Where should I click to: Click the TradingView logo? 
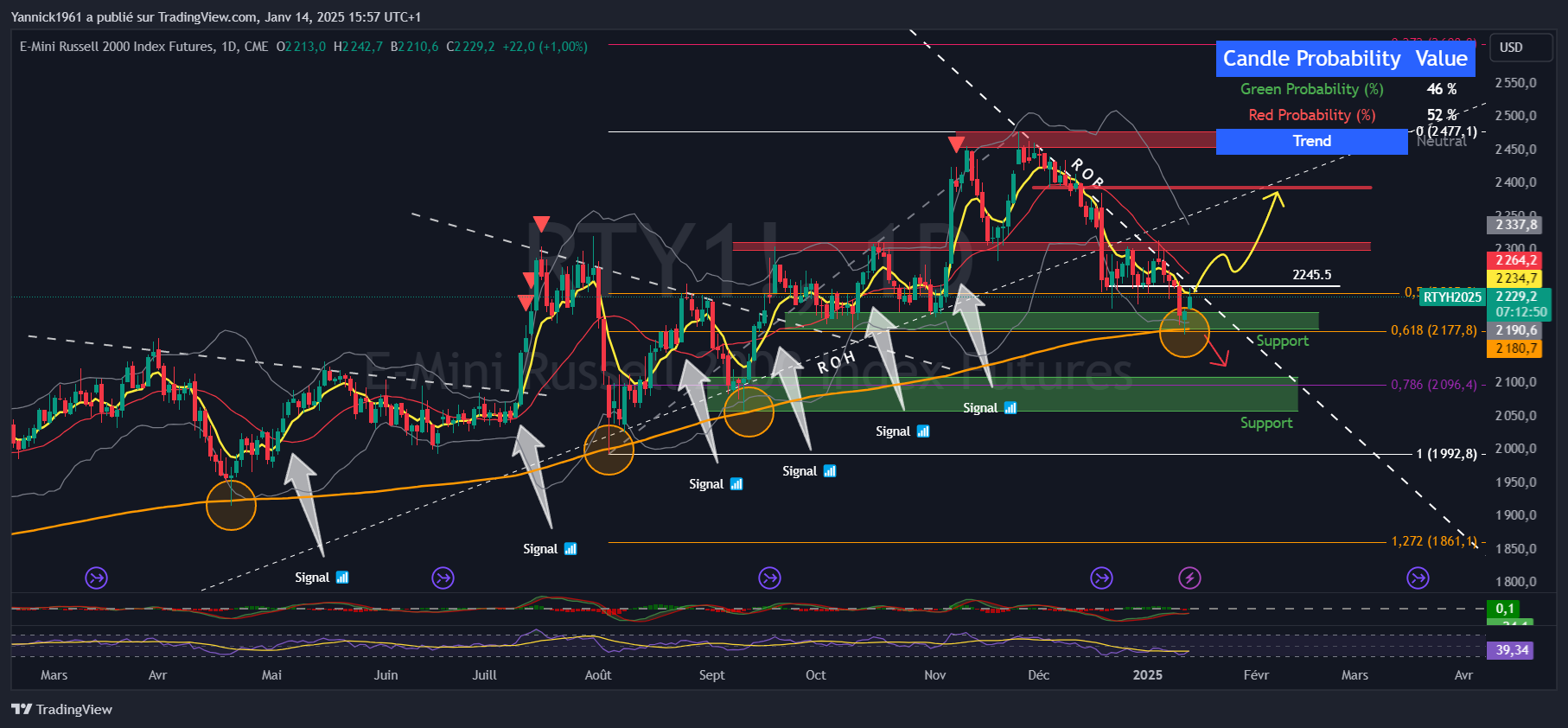point(62,709)
